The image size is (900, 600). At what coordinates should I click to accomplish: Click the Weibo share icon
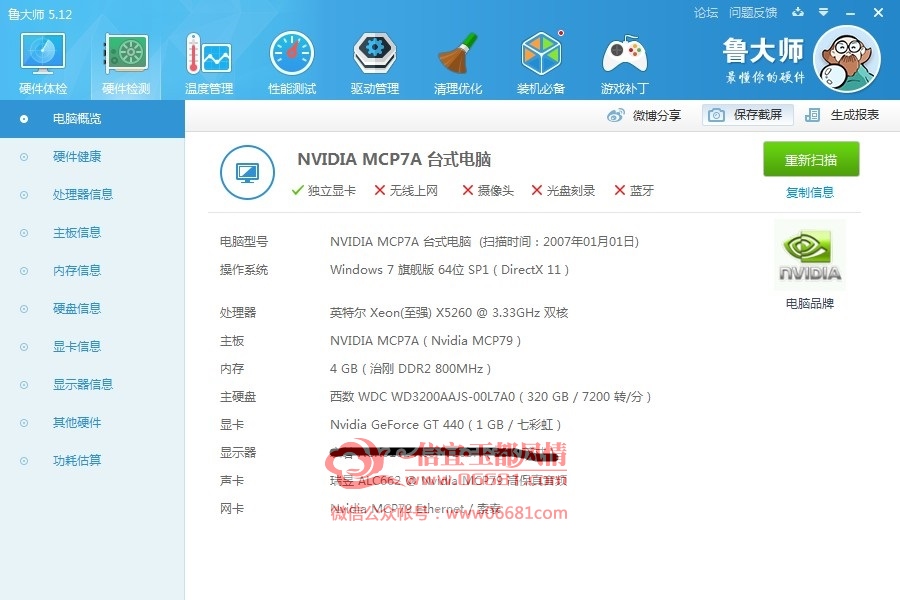click(615, 115)
